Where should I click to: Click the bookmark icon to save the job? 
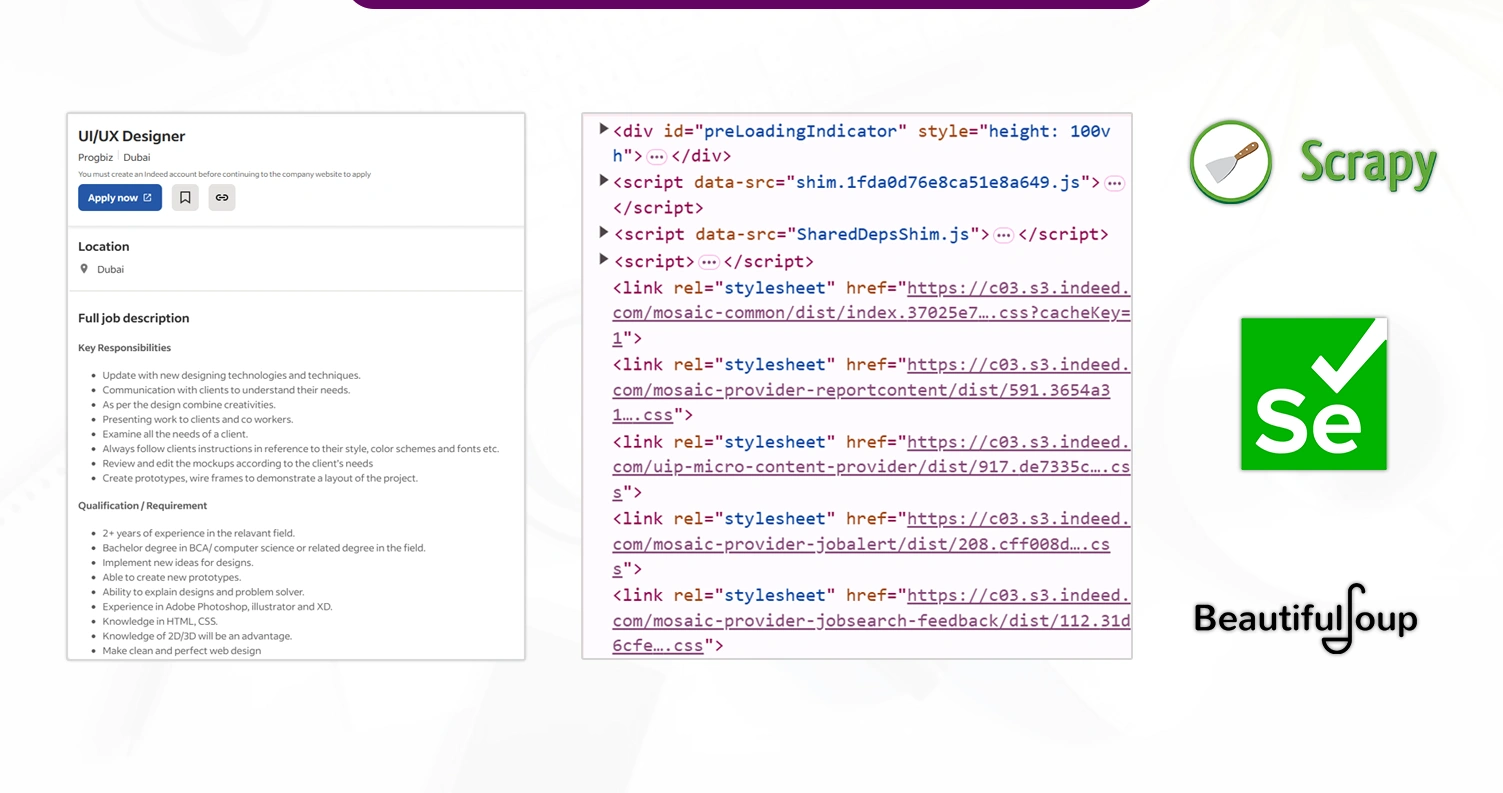(185, 197)
